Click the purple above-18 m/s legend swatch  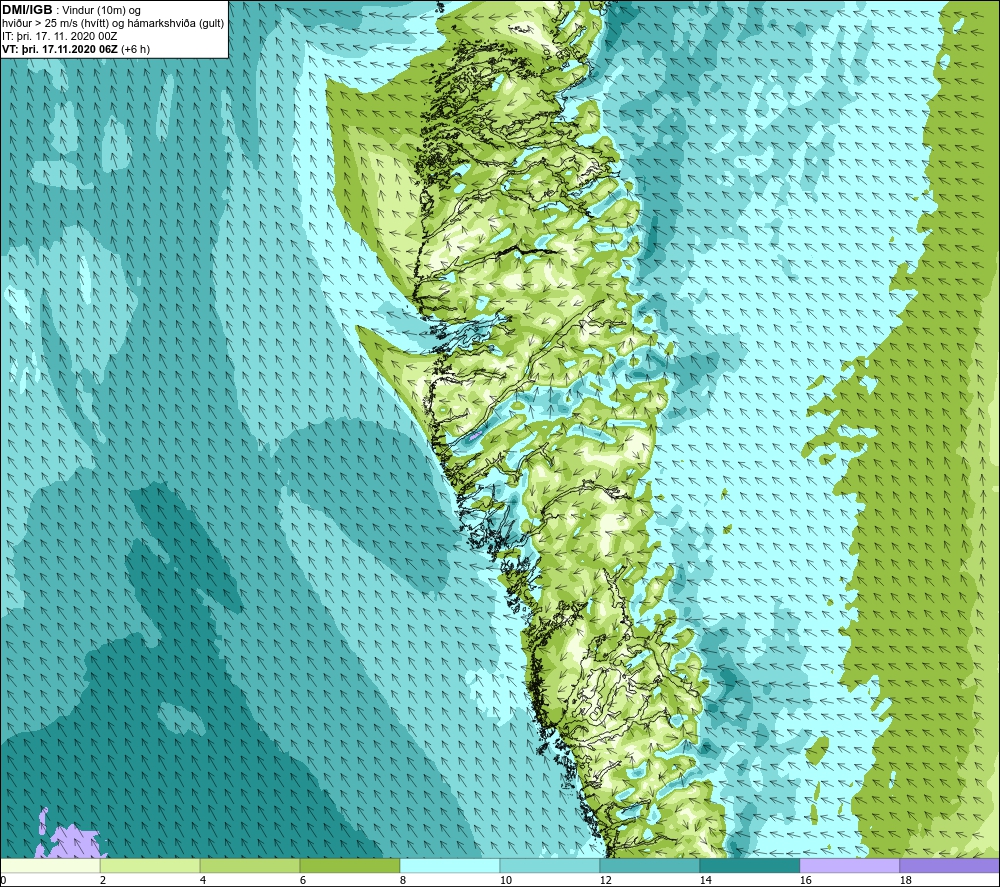pyautogui.click(x=950, y=865)
